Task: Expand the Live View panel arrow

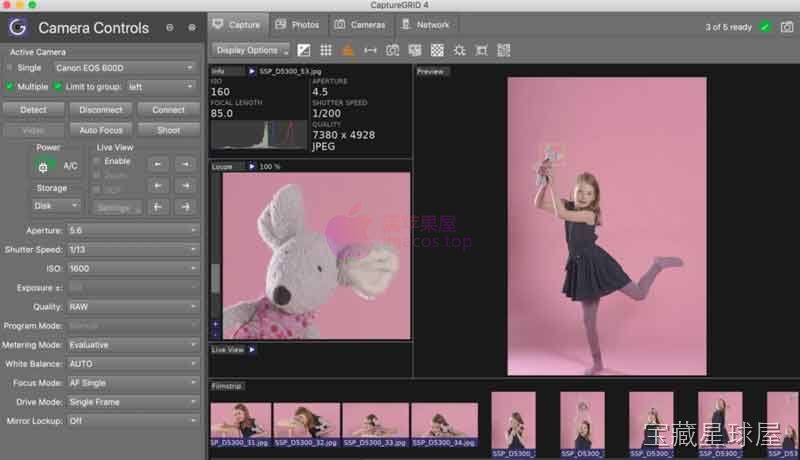Action: click(252, 350)
